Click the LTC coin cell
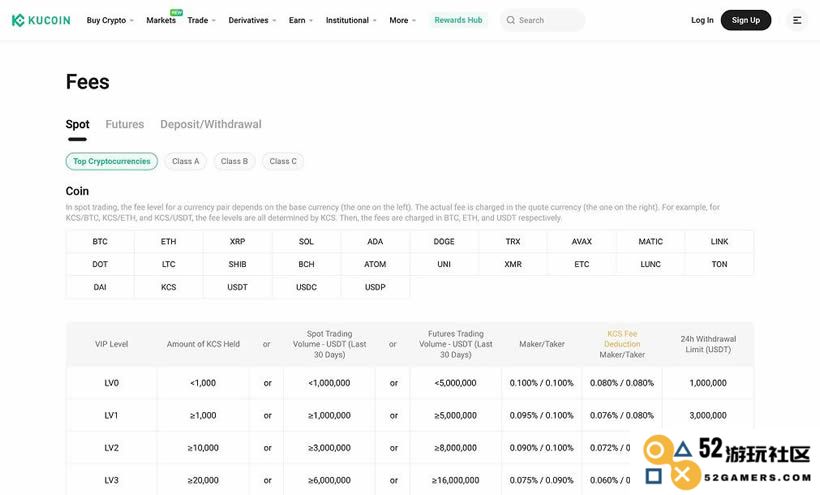This screenshot has height=495, width=820. (168, 264)
